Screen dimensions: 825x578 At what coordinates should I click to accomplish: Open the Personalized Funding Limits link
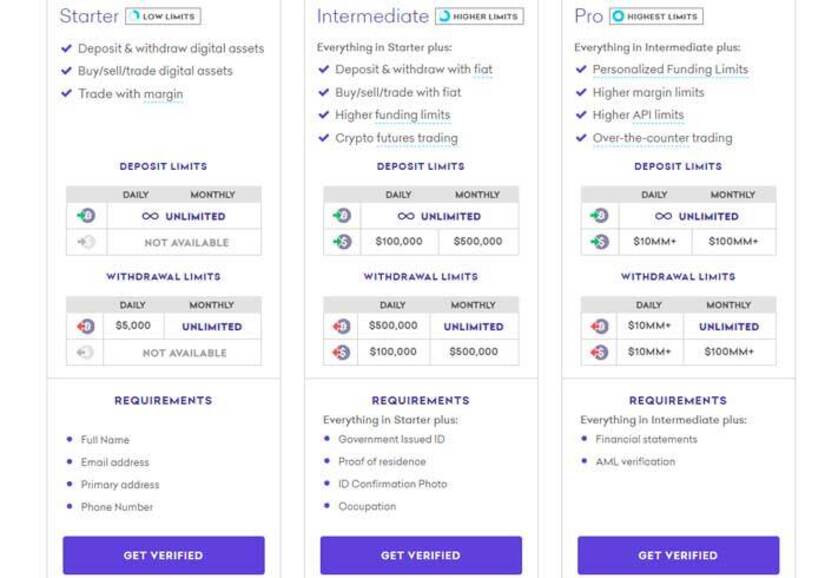670,69
